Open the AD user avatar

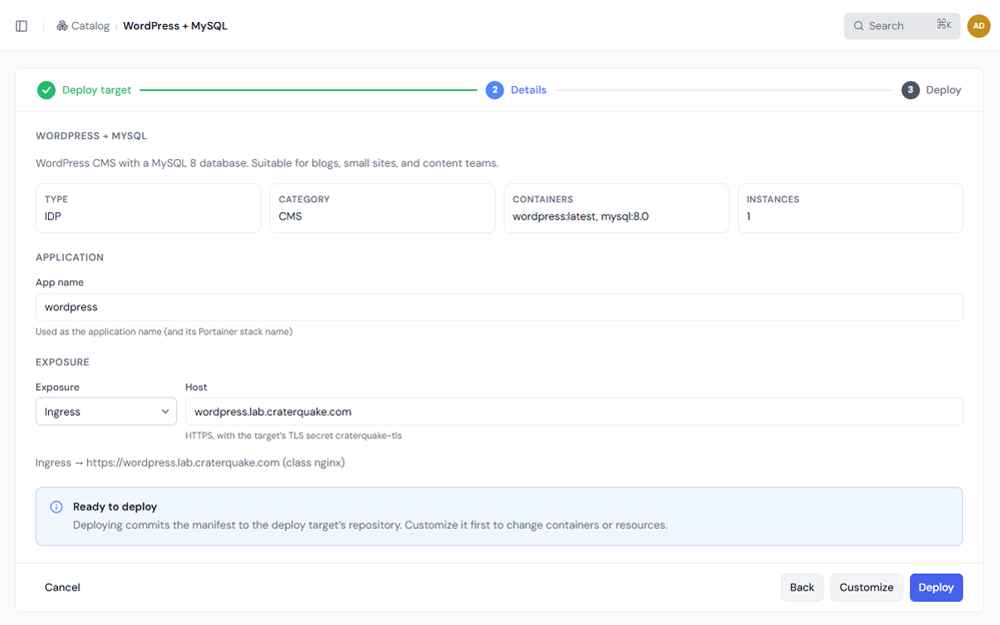coord(978,26)
